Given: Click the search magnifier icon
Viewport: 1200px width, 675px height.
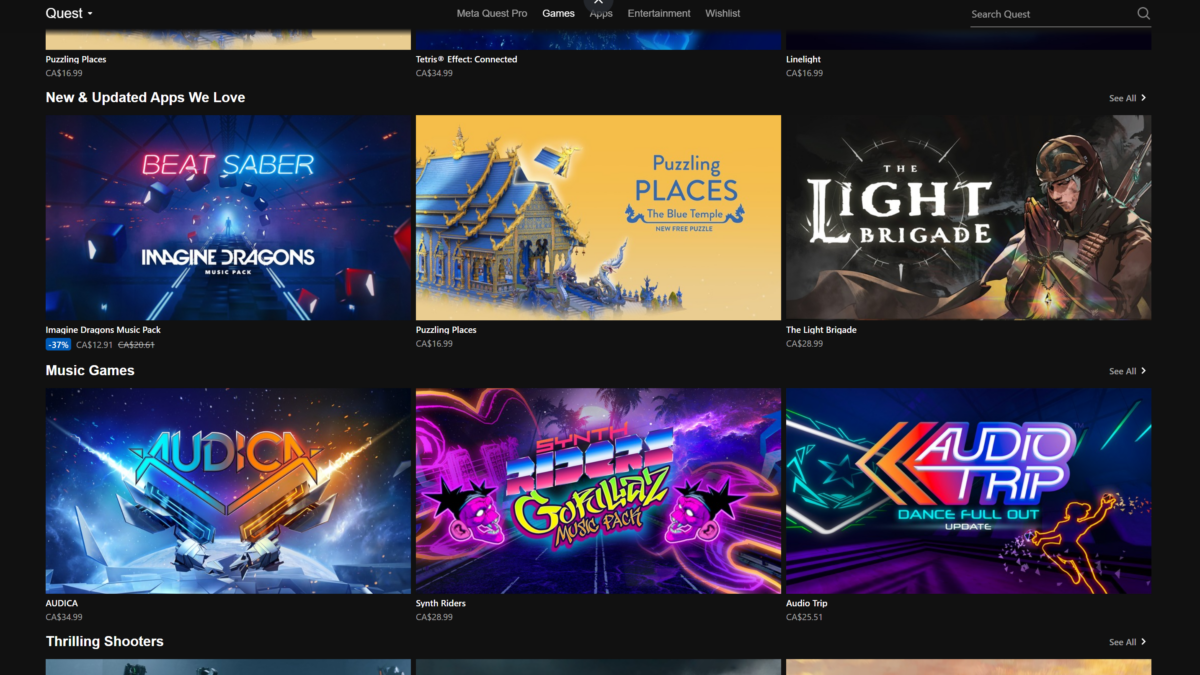Looking at the screenshot, I should (1143, 13).
